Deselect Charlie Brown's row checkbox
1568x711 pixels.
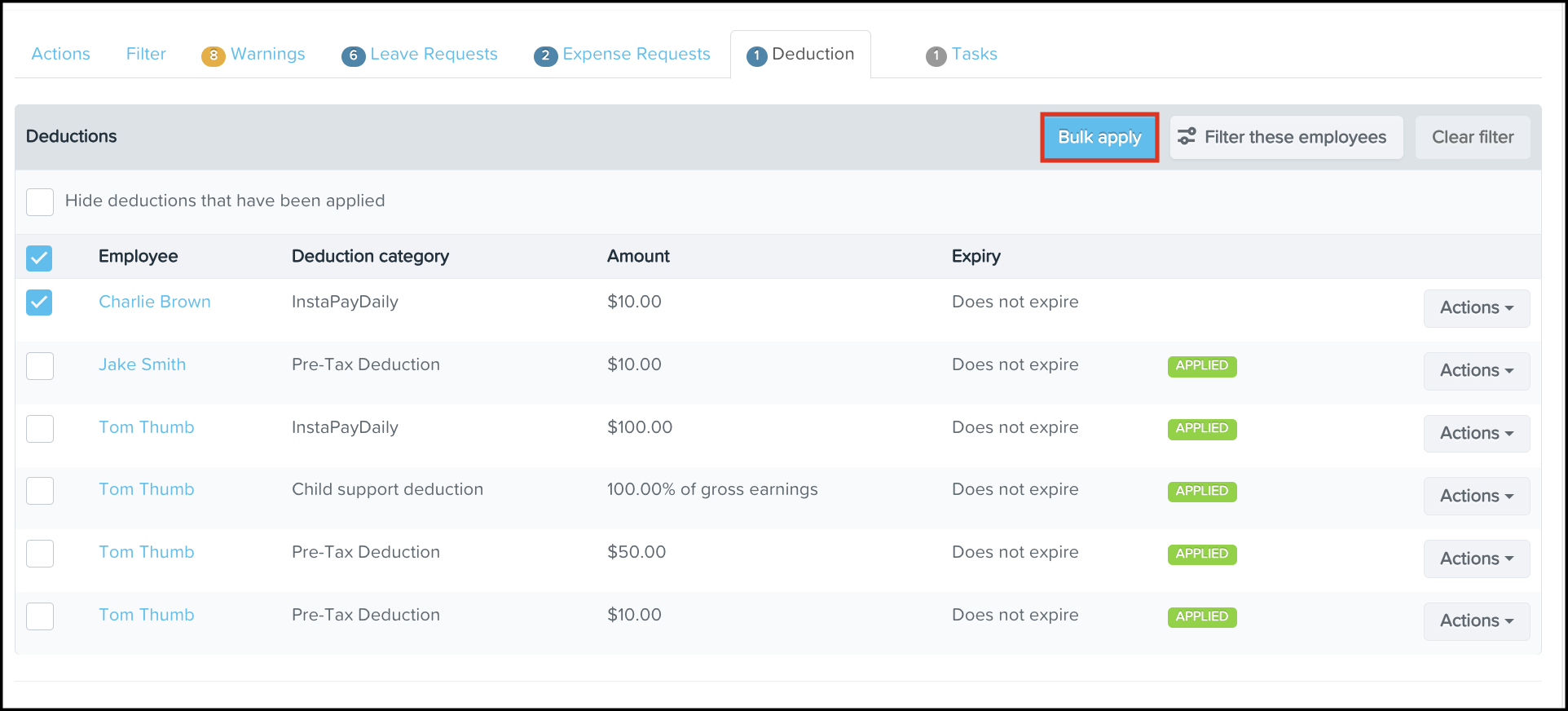(40, 303)
